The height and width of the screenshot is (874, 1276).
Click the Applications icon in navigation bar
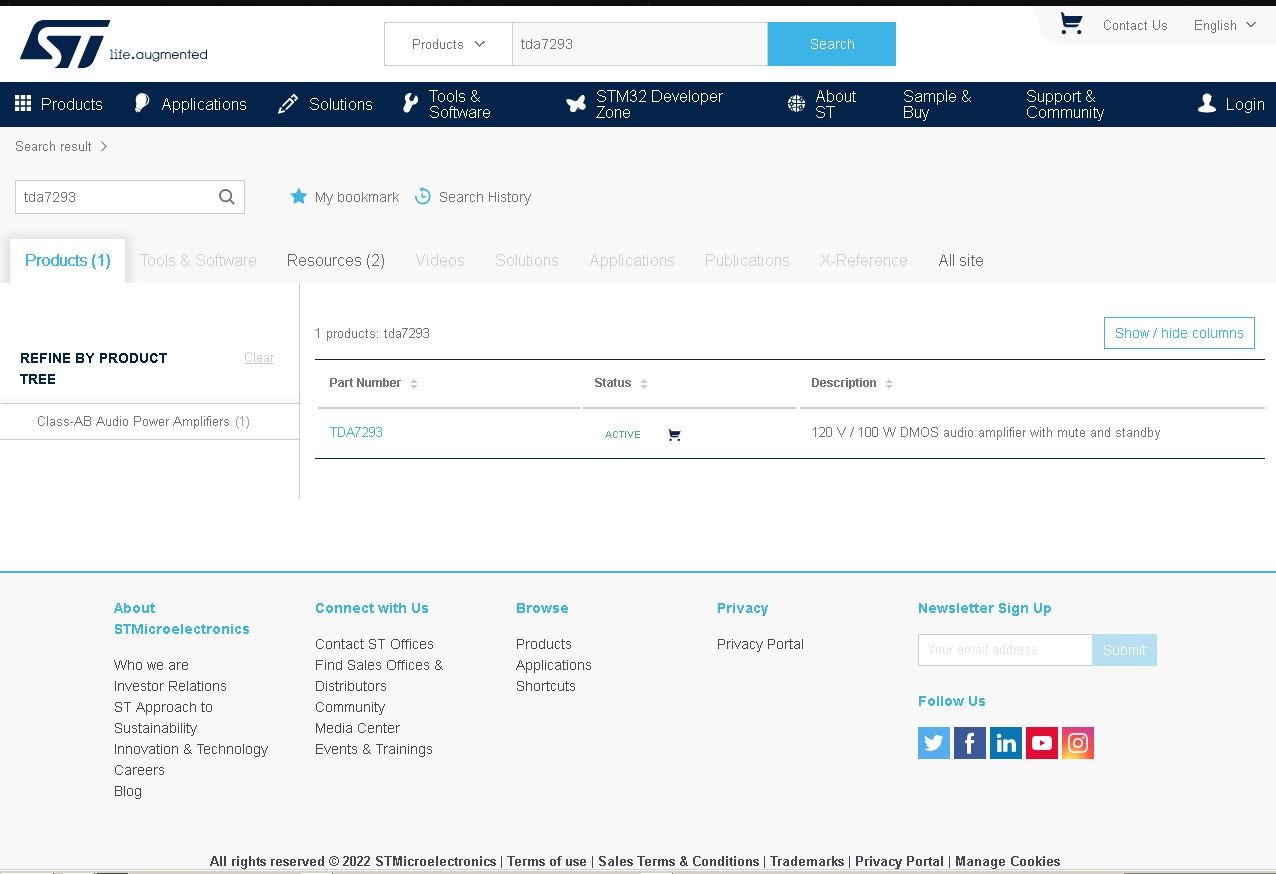[142, 103]
